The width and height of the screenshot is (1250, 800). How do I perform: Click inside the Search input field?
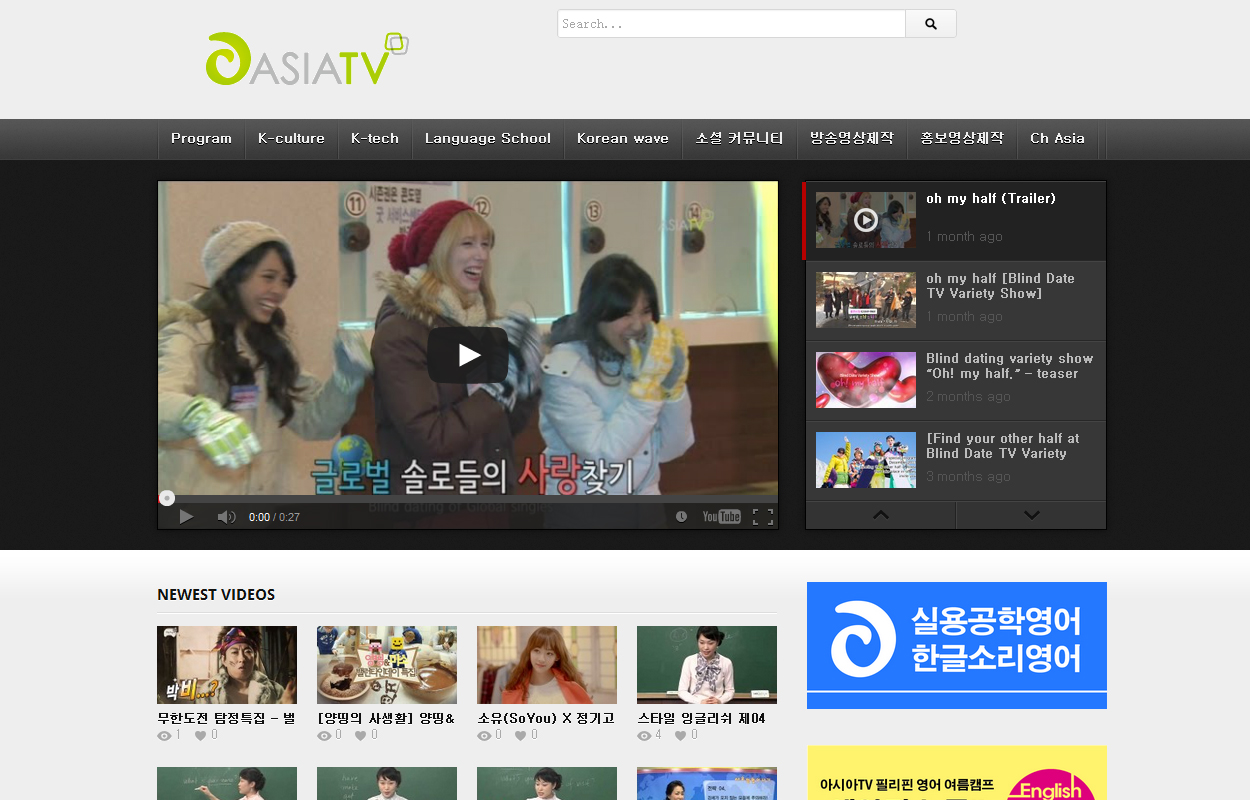[x=731, y=24]
